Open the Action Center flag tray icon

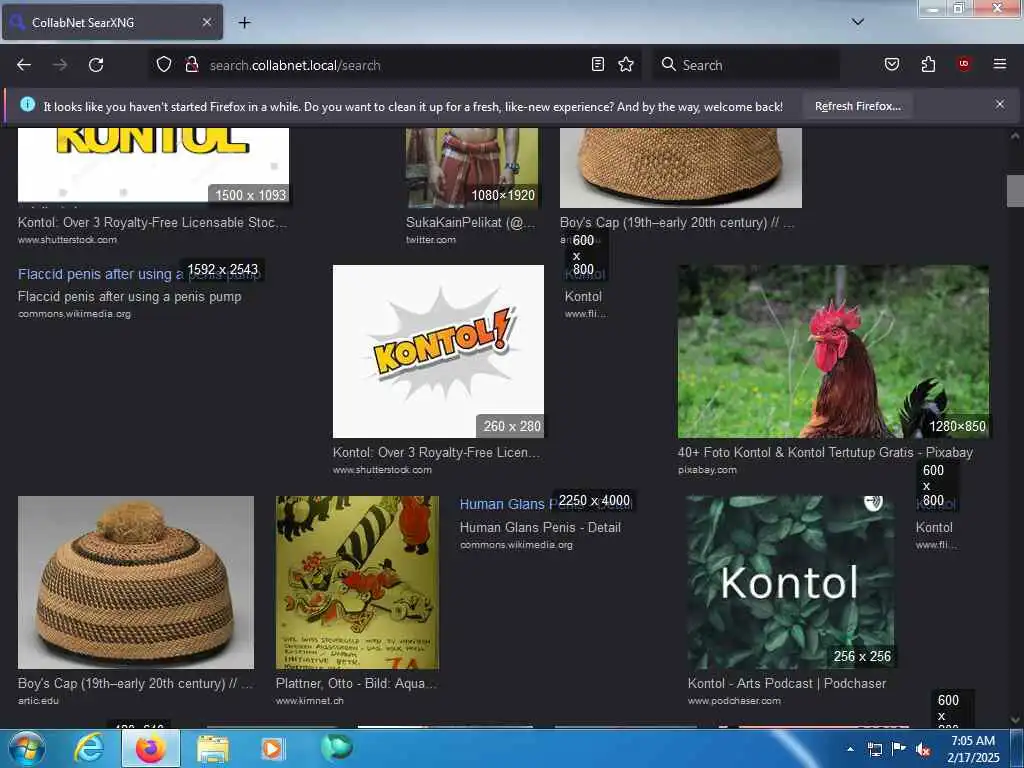coord(899,749)
